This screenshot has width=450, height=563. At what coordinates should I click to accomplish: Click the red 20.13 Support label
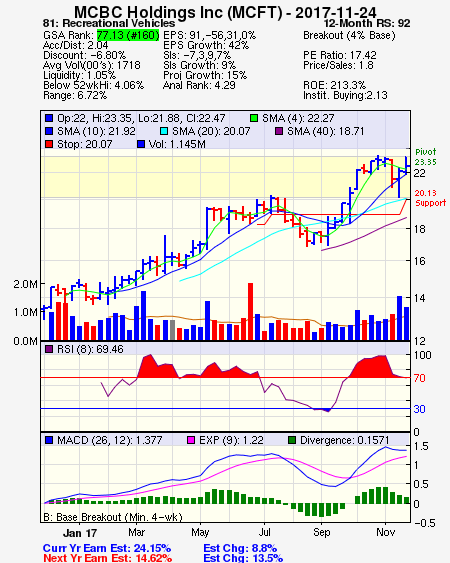(x=430, y=198)
